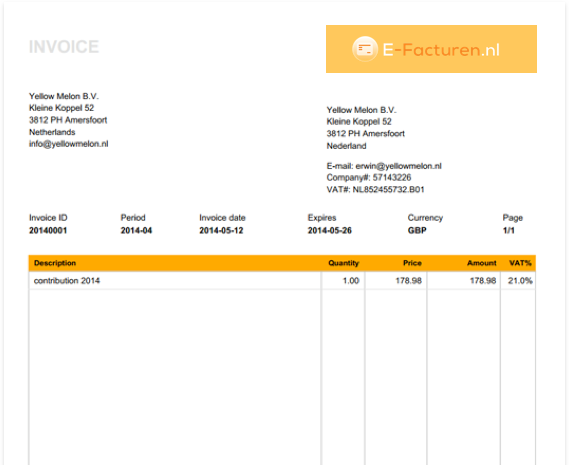
Task: Click the Description column header
Action: [55, 263]
